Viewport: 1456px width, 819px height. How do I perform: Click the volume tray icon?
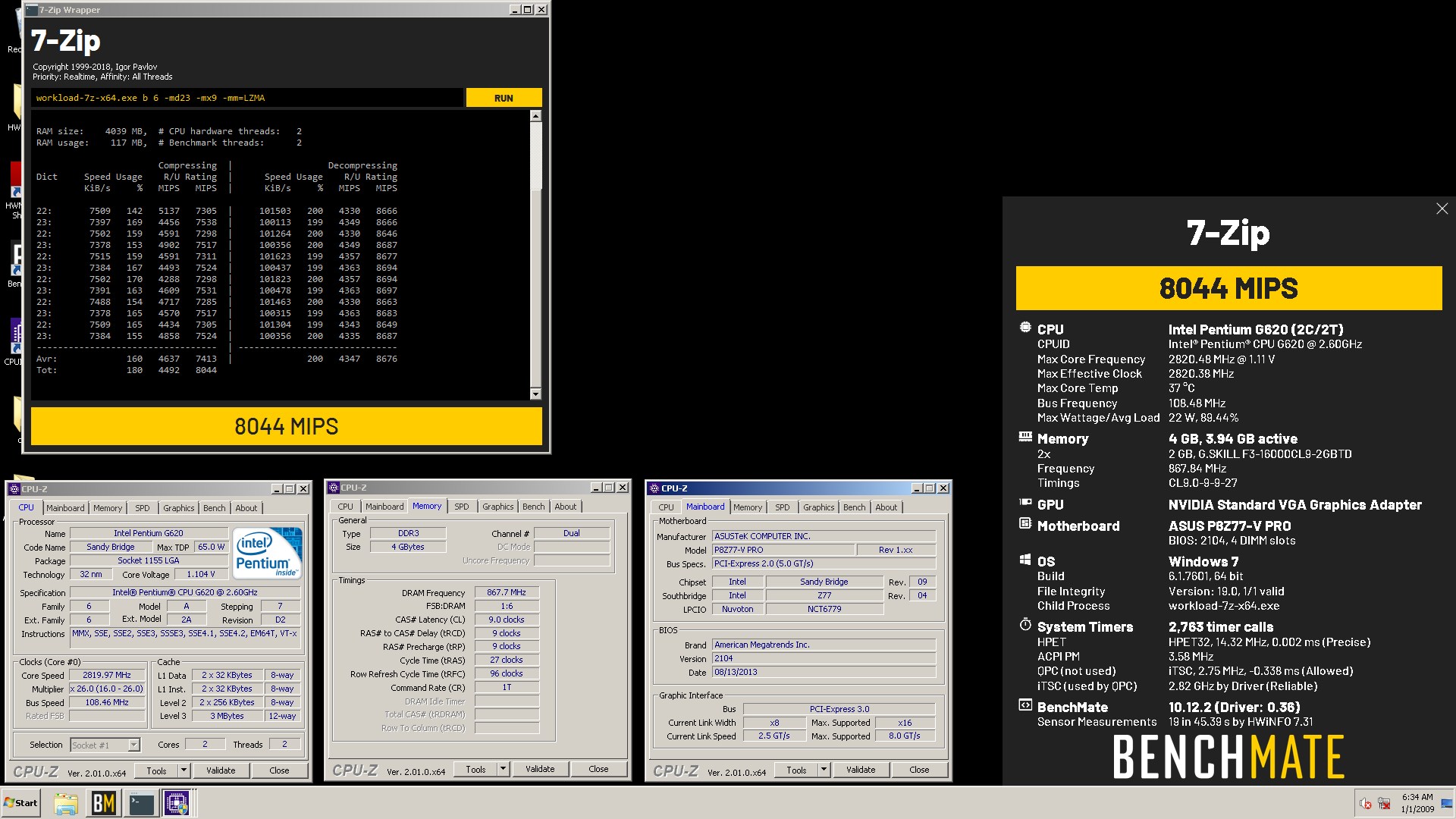click(1366, 804)
